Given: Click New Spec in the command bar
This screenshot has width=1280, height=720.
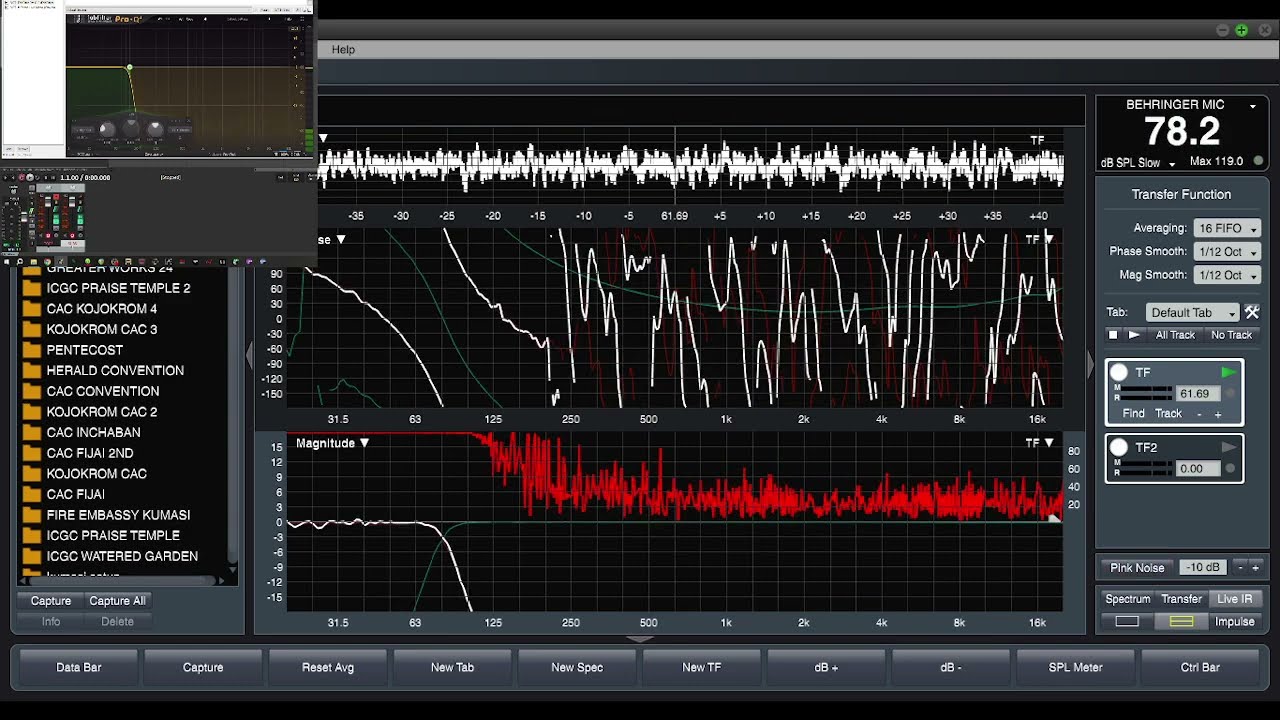Looking at the screenshot, I should 577,667.
